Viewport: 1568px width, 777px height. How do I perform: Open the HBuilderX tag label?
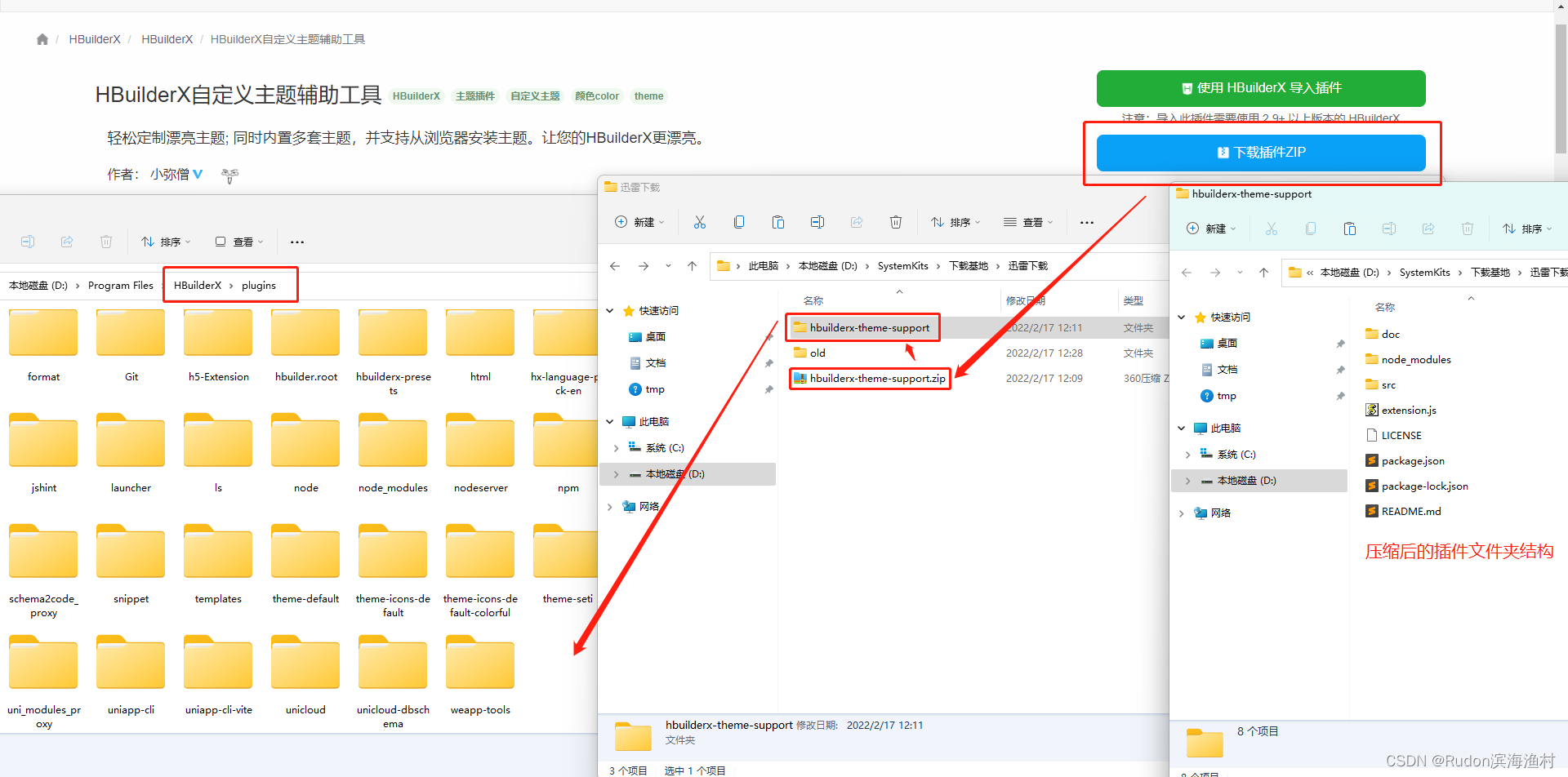[x=416, y=96]
